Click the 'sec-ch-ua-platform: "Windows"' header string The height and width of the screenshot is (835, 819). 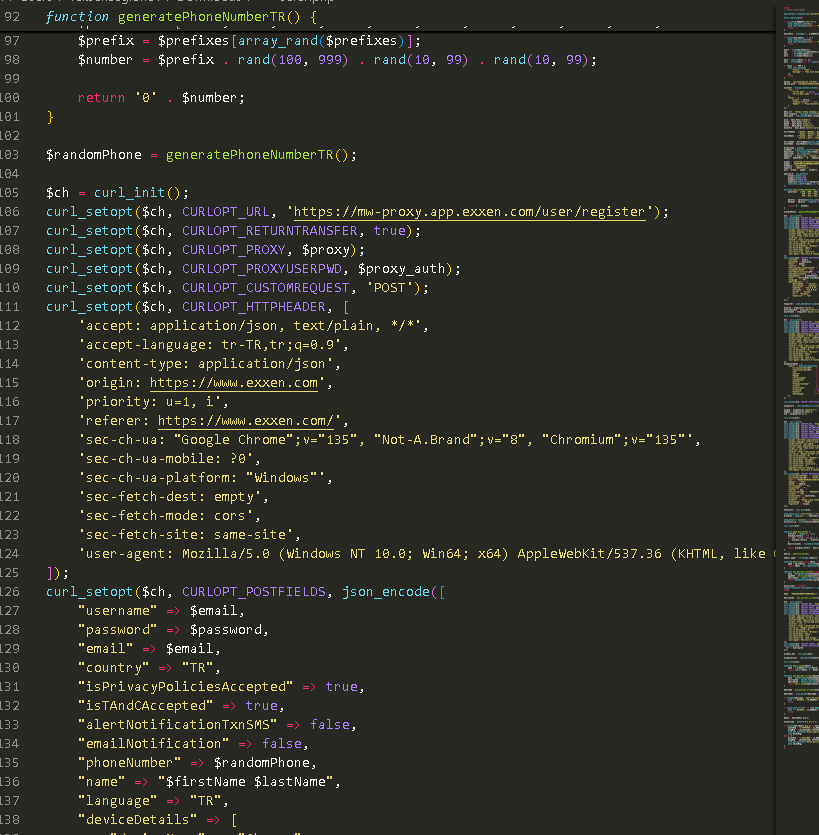point(202,478)
